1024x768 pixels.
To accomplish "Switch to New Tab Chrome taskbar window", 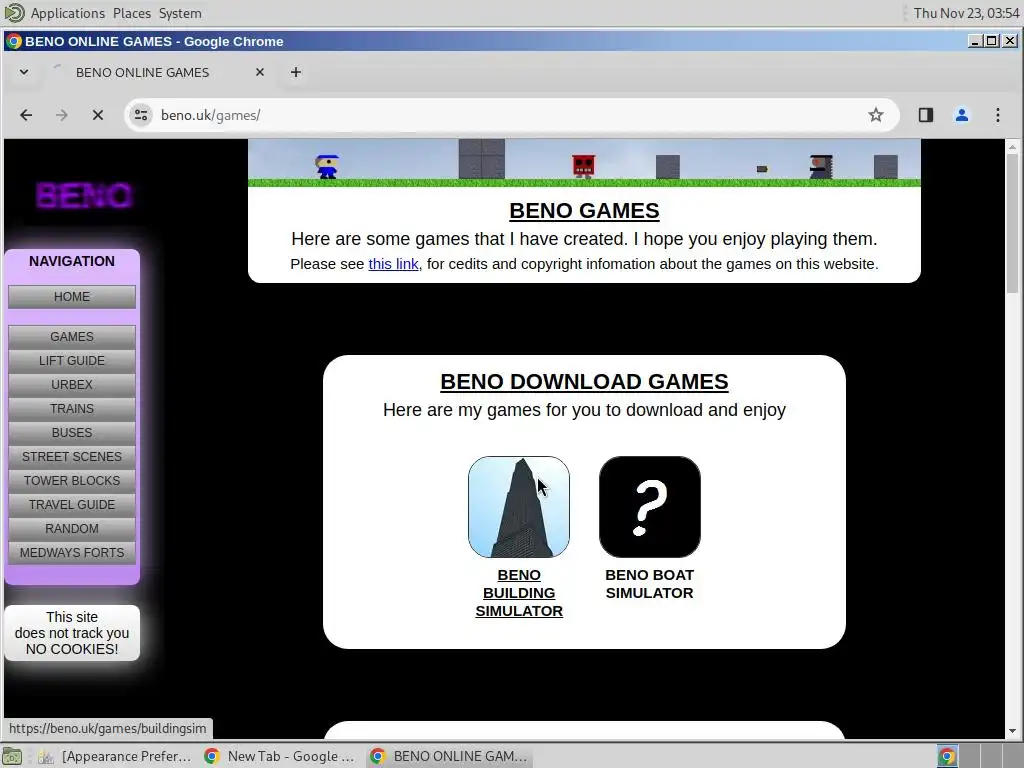I will pos(280,756).
